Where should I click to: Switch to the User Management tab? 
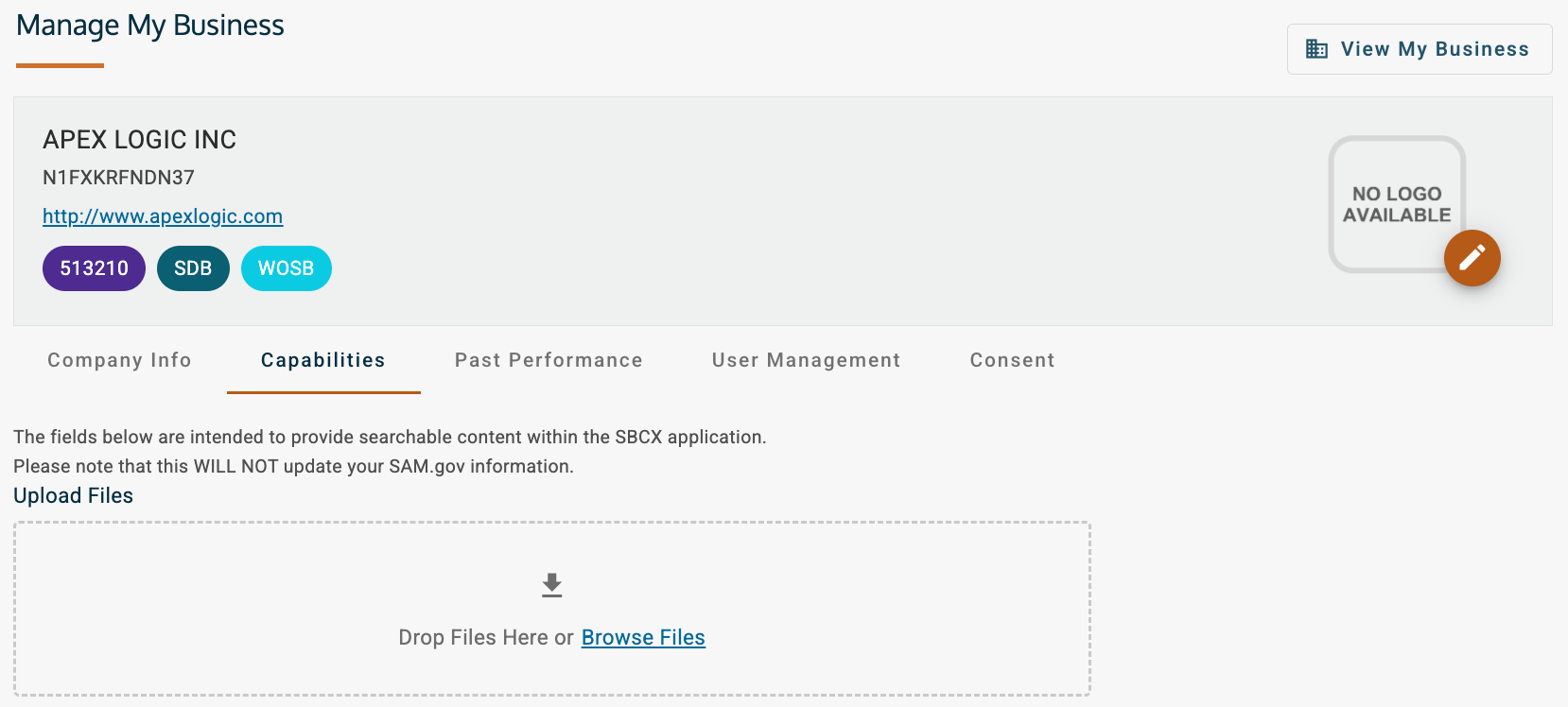click(805, 360)
